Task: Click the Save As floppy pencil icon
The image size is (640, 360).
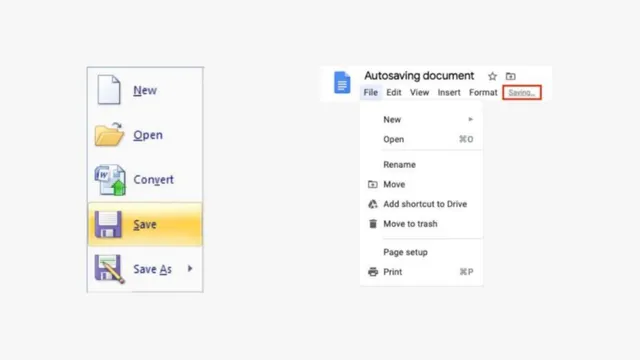Action: 109,269
